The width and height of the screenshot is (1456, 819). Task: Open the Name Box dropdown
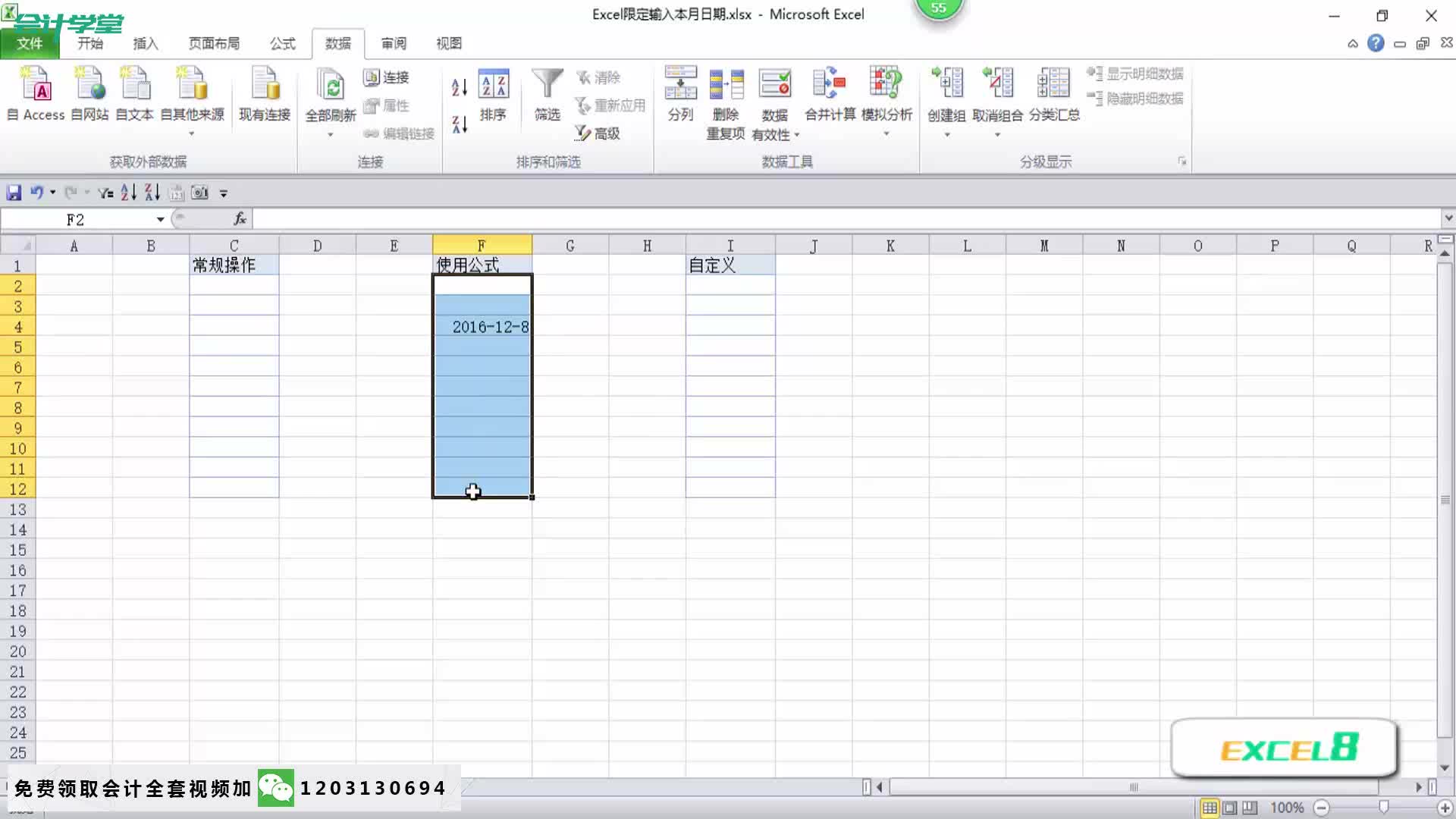(160, 220)
